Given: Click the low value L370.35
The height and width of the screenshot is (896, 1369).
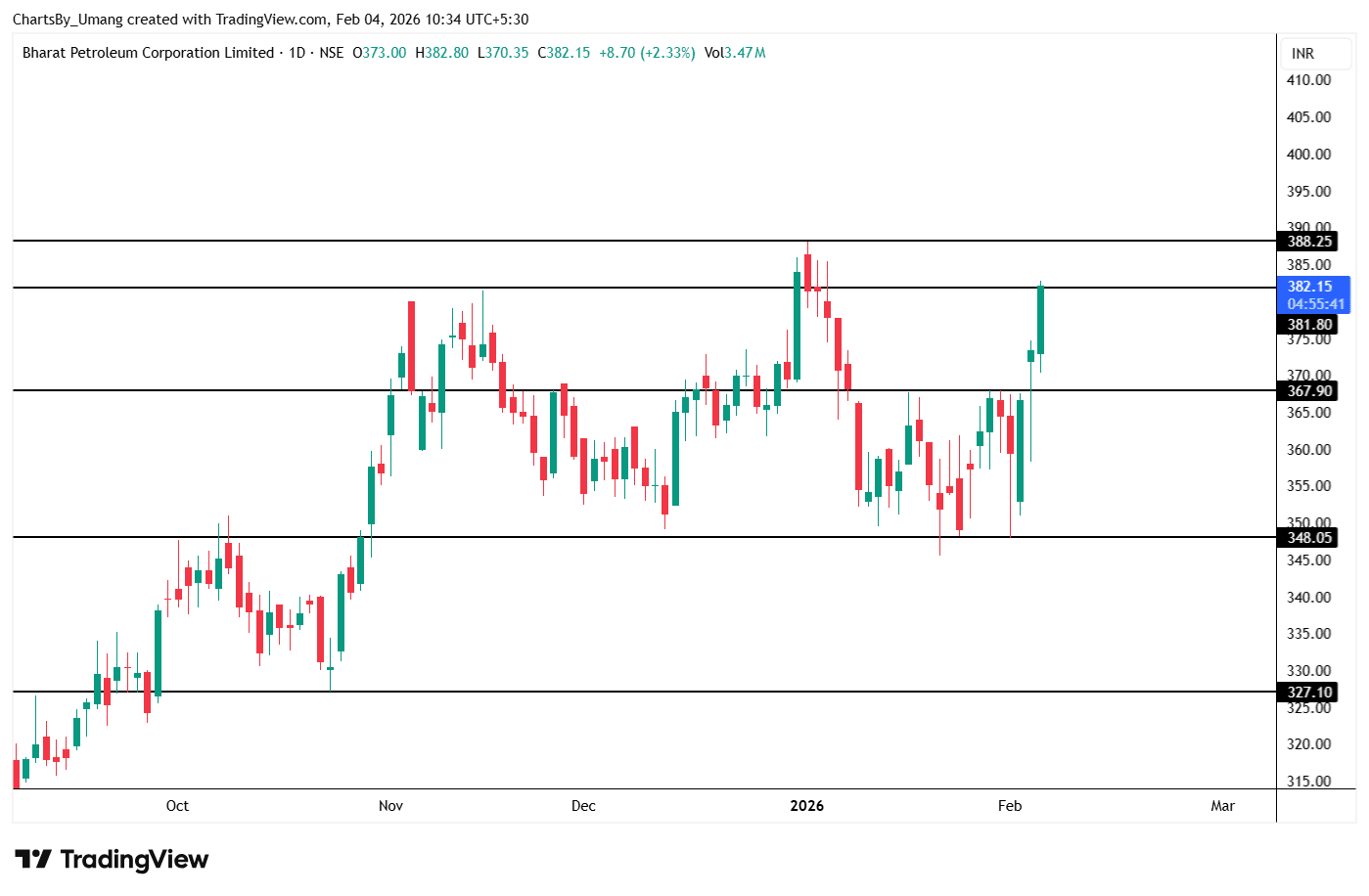Looking at the screenshot, I should [x=503, y=53].
